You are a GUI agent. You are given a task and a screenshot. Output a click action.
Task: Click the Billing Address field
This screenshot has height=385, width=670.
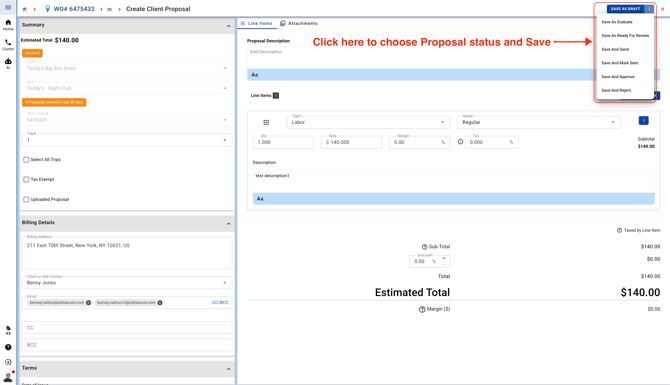127,253
